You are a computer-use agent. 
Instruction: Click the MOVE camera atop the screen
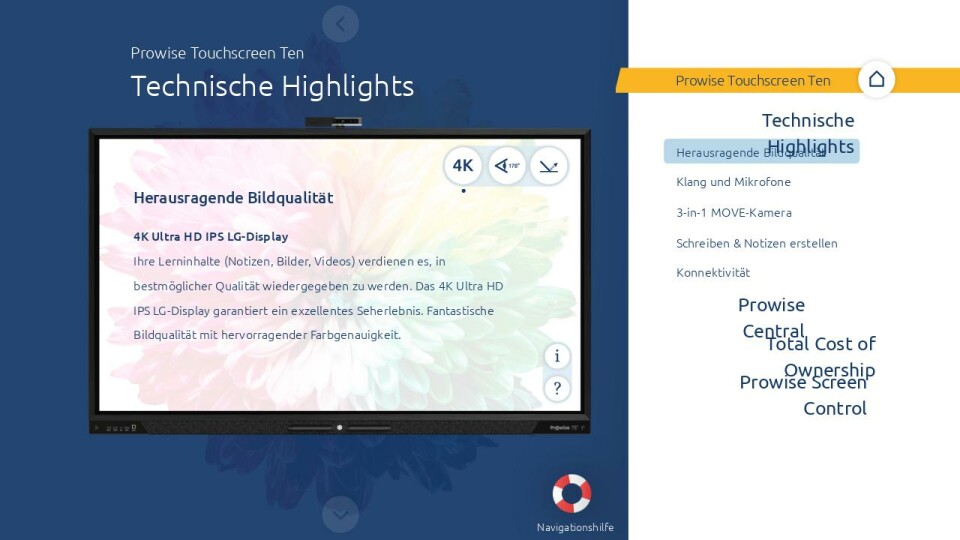pos(334,122)
